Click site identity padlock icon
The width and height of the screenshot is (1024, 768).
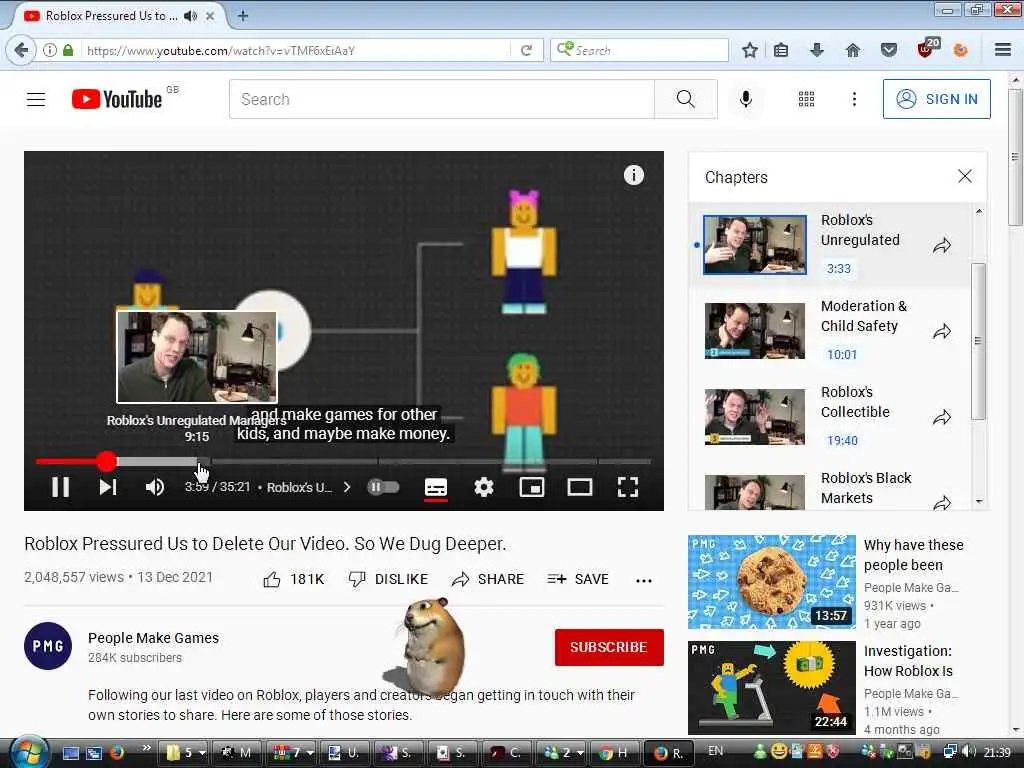pos(68,50)
